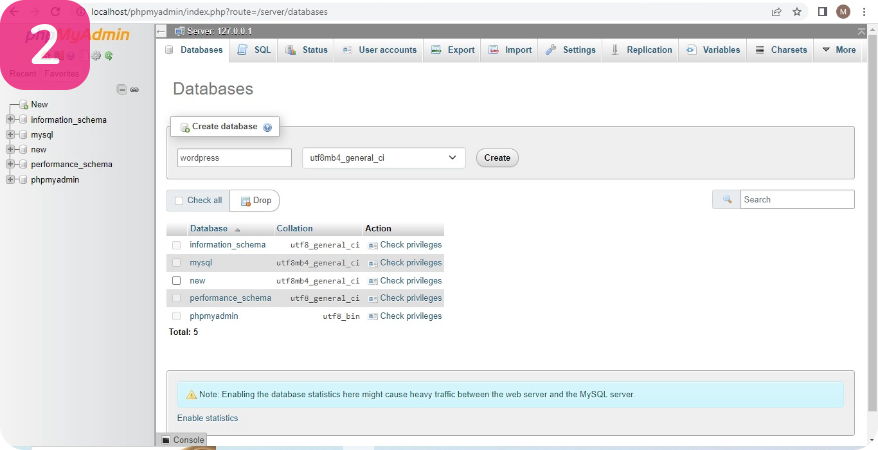This screenshot has width=878, height=450.
Task: Click the left arrow to hide navigation panel
Action: [x=161, y=31]
